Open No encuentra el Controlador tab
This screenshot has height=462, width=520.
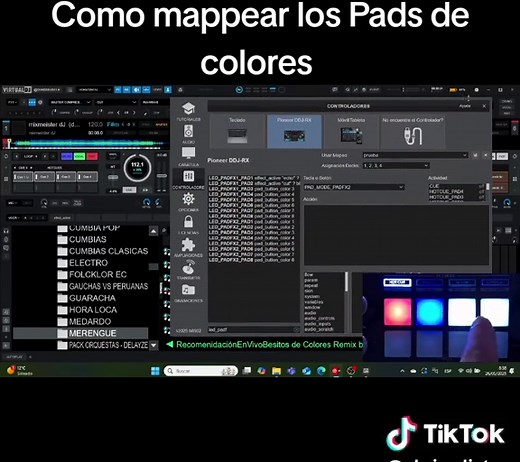pos(413,131)
